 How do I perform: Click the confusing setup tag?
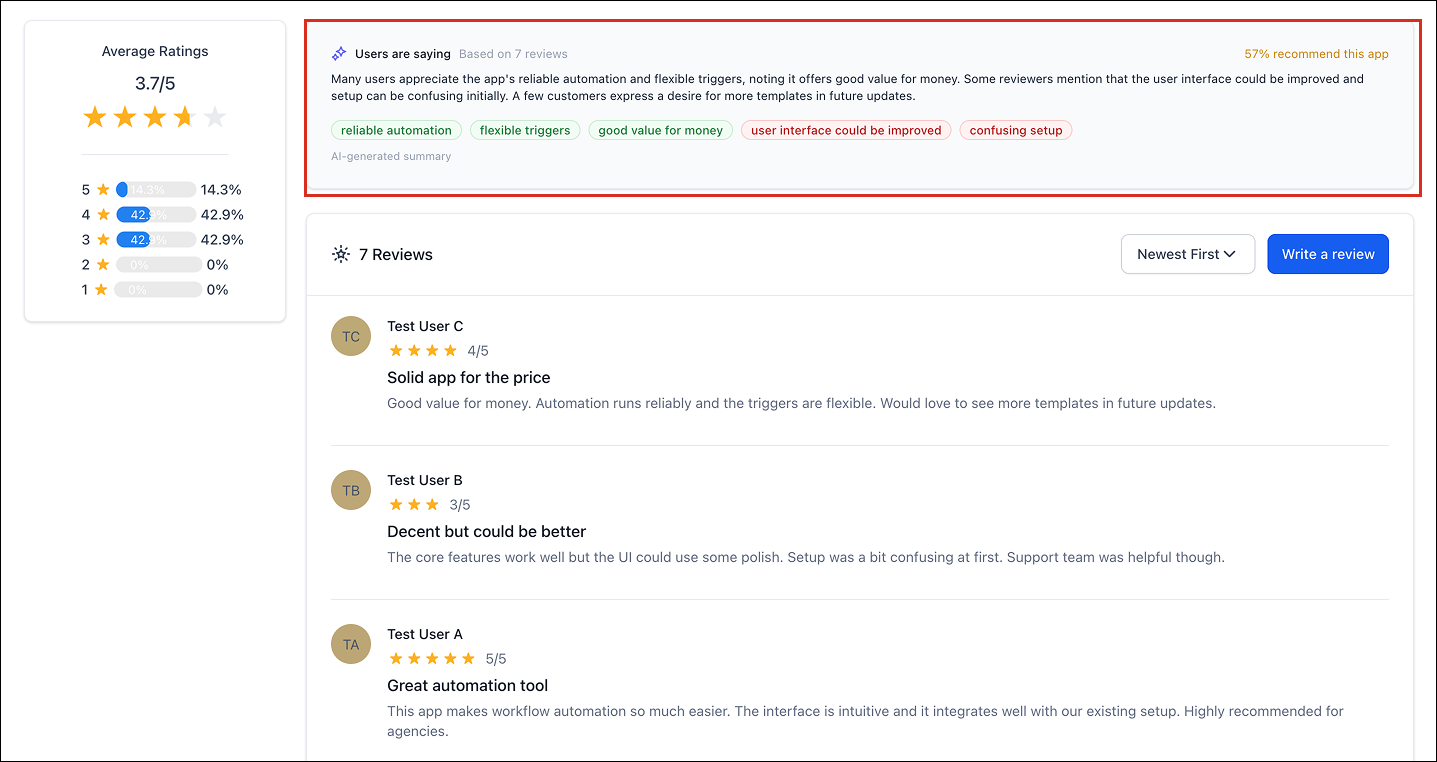click(x=1016, y=130)
